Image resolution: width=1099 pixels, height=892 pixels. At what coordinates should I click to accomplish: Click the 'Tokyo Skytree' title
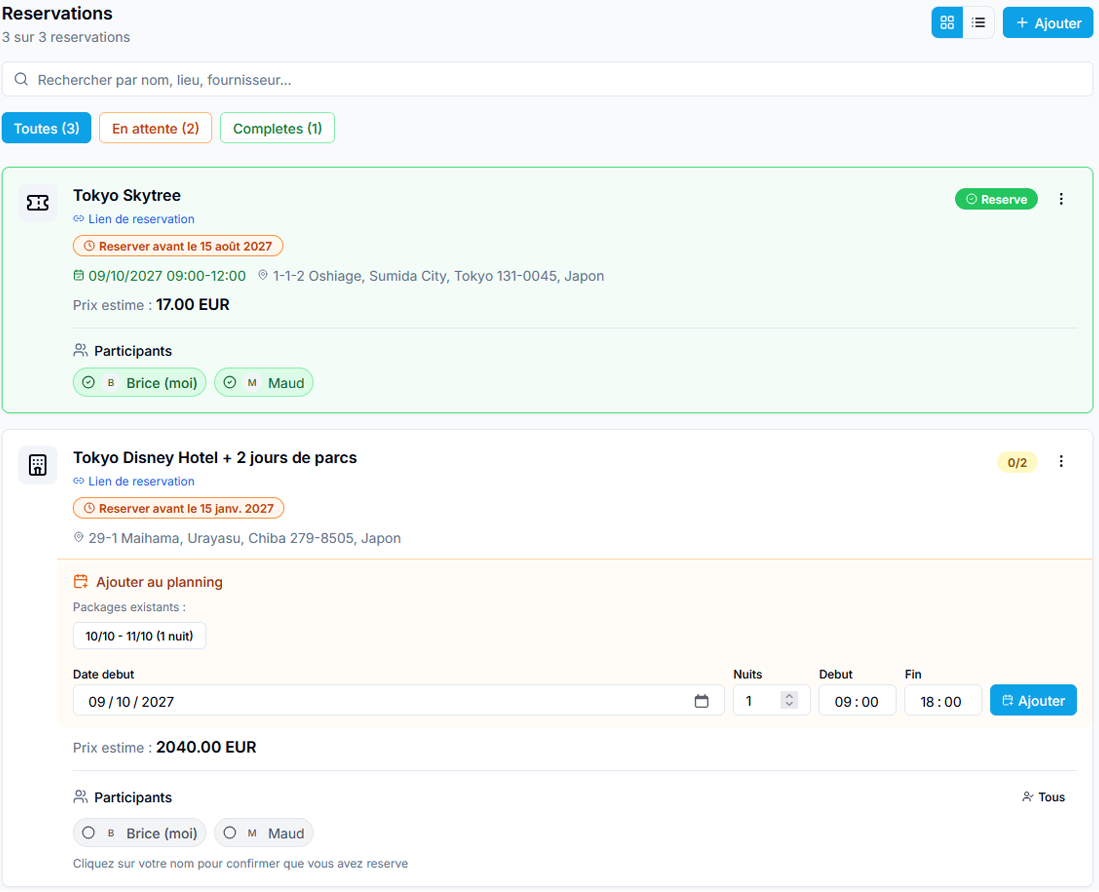[x=127, y=195]
